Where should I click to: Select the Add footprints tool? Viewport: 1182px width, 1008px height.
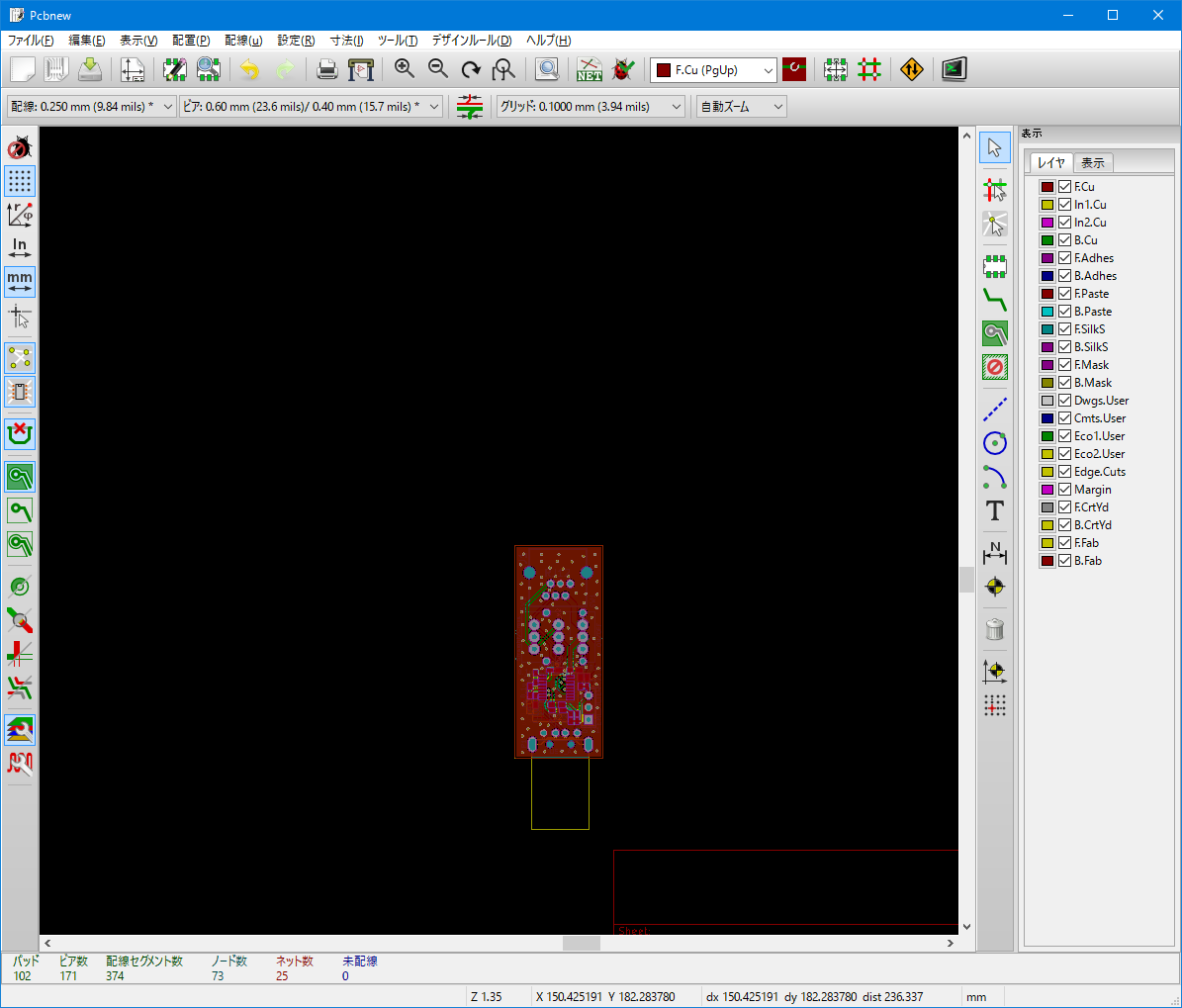click(995, 265)
